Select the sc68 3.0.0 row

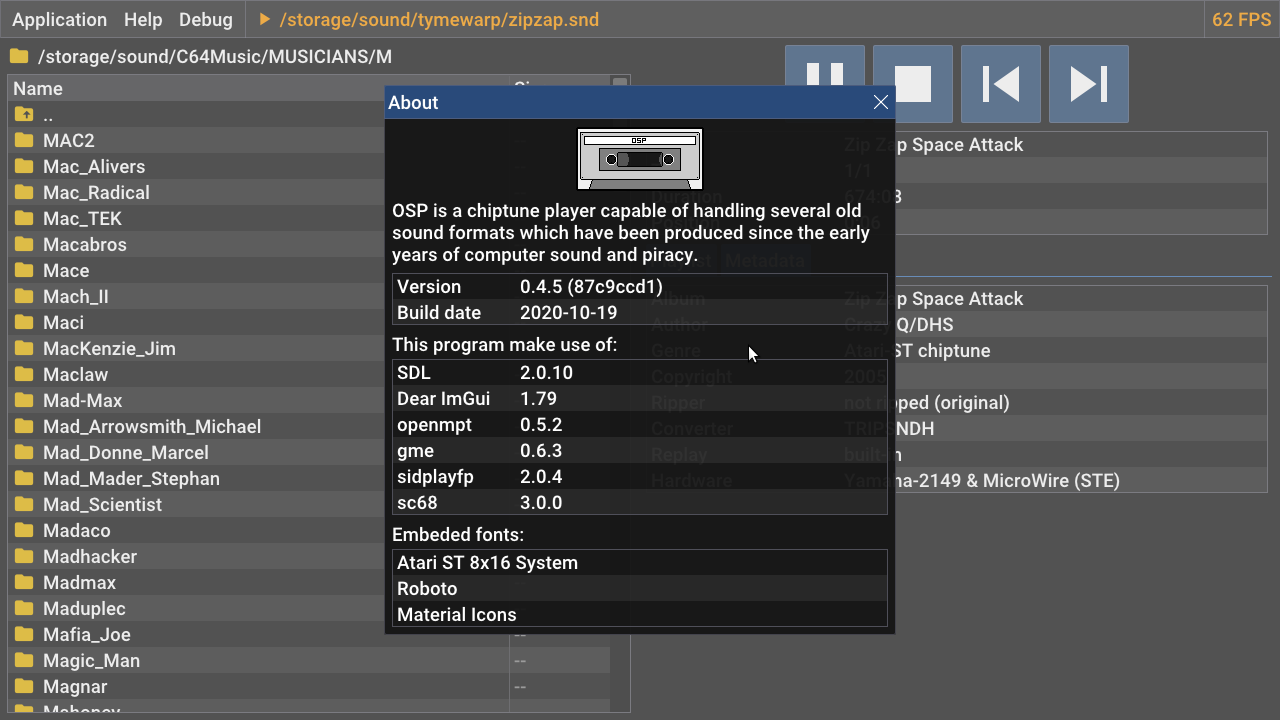coord(640,503)
